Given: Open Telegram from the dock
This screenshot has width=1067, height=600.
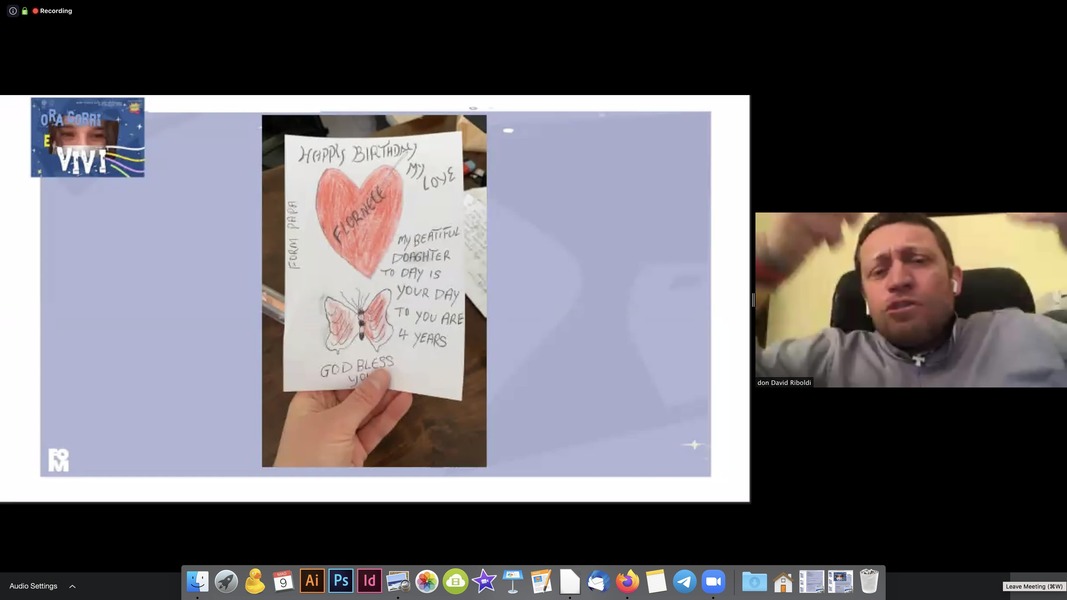Looking at the screenshot, I should 685,581.
